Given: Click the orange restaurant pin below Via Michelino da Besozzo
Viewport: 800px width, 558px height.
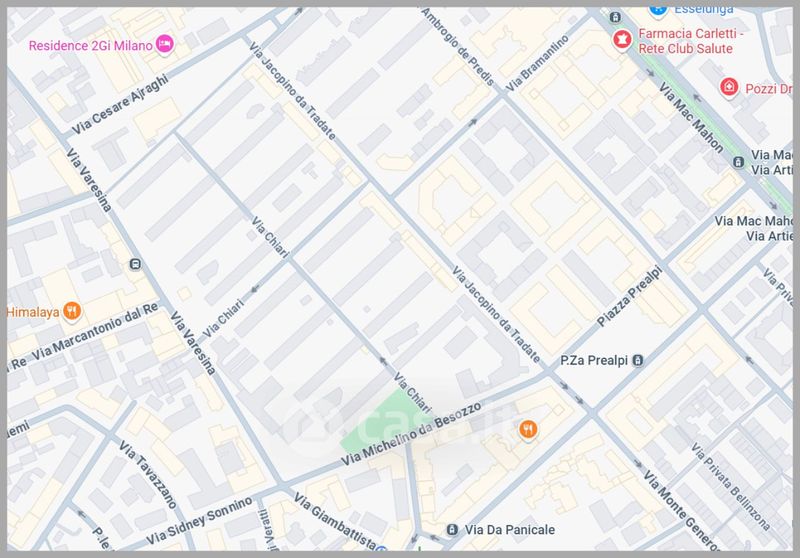Looking at the screenshot, I should click(528, 430).
